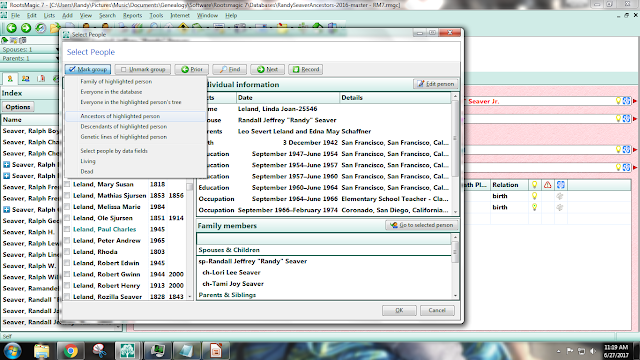This screenshot has width=640, height=360.
Task: Click blue FamilySearch column header icon
Action: (560, 185)
